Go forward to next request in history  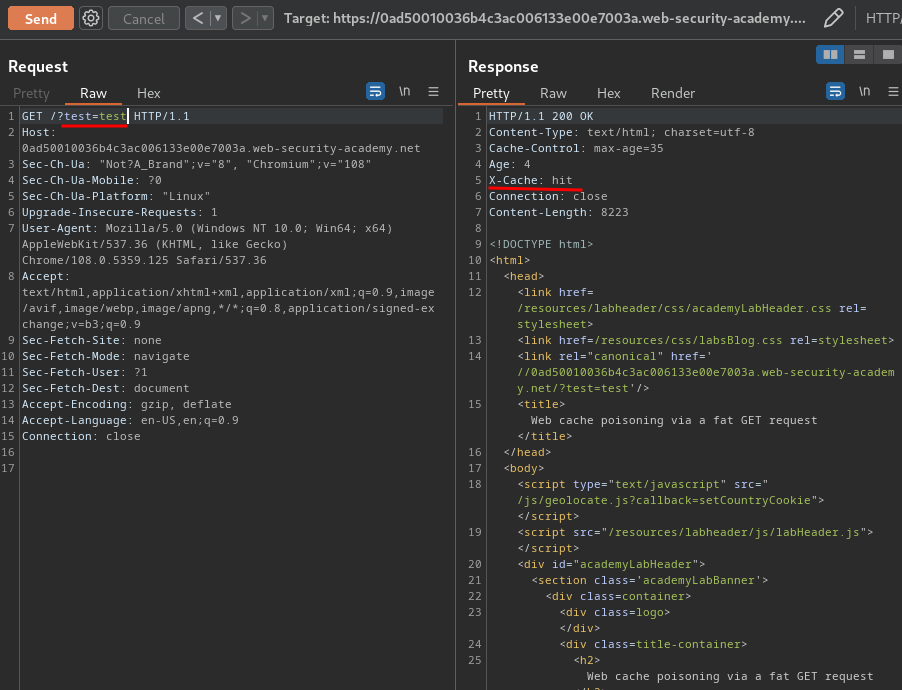(245, 18)
